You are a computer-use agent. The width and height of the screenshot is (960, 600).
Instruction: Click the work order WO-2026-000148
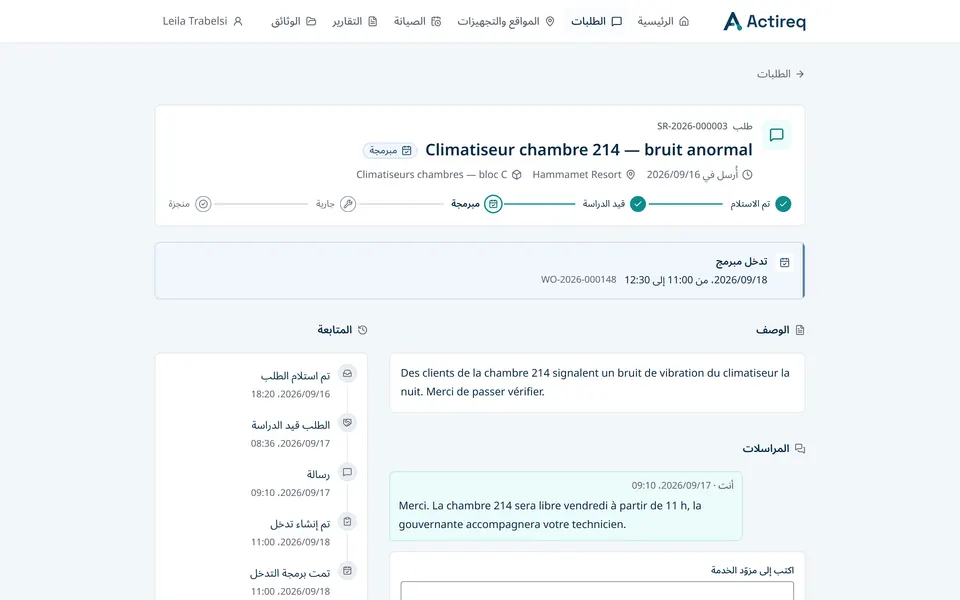pos(579,280)
